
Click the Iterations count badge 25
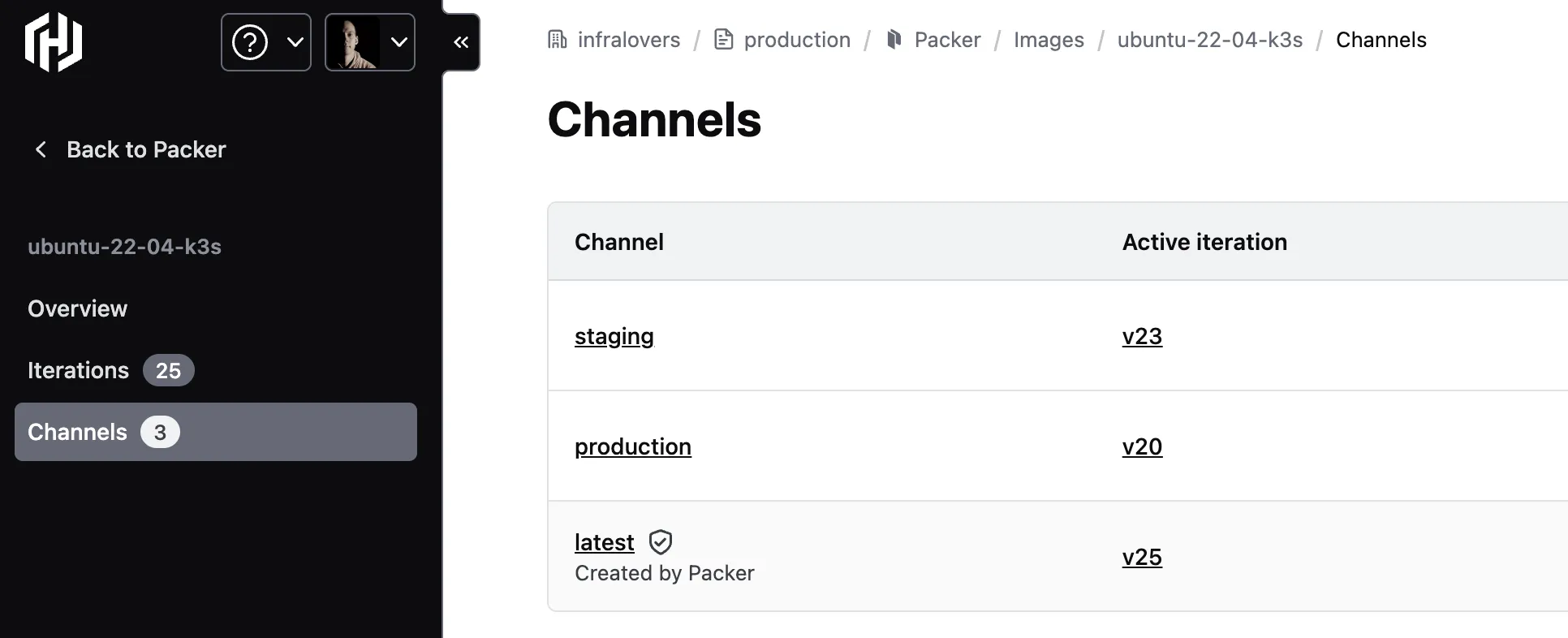pos(169,370)
